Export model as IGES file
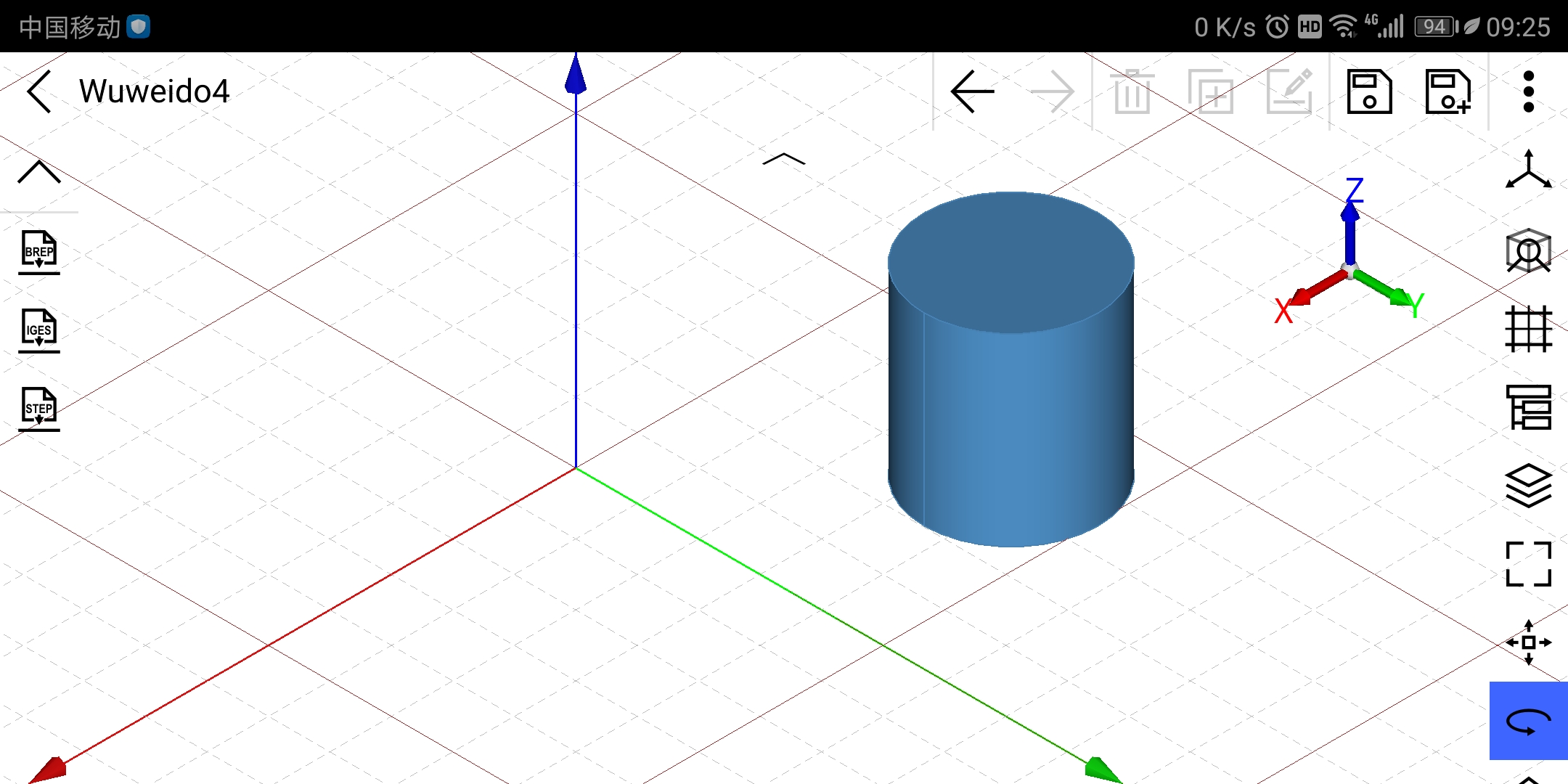Screen dimensions: 1568x784 (39, 330)
